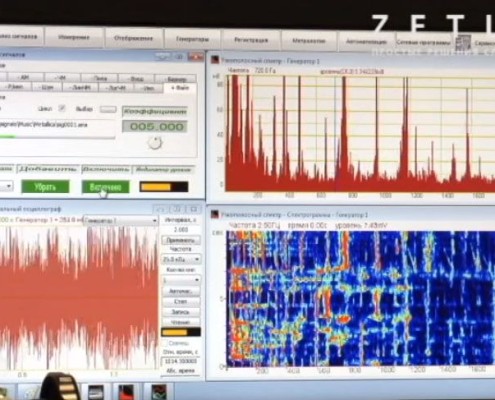Screen dimensions: 495x400
Task: Click the oscilloscope window's first title button
Action: pyautogui.click(x=161, y=209)
